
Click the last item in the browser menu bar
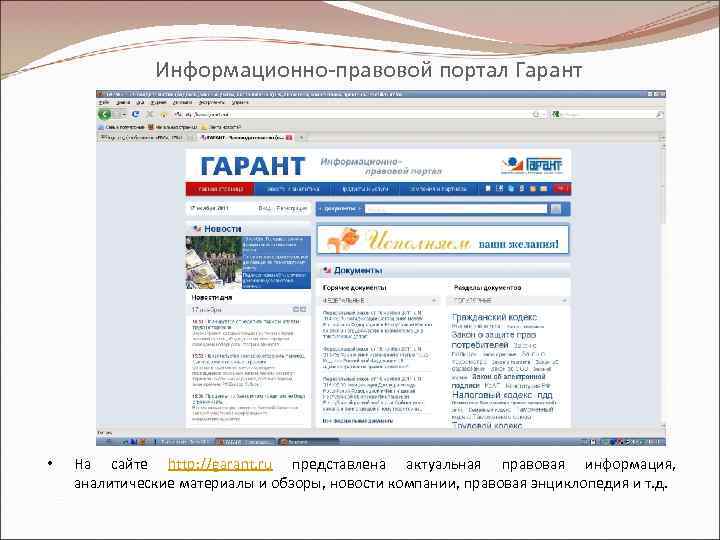click(240, 102)
